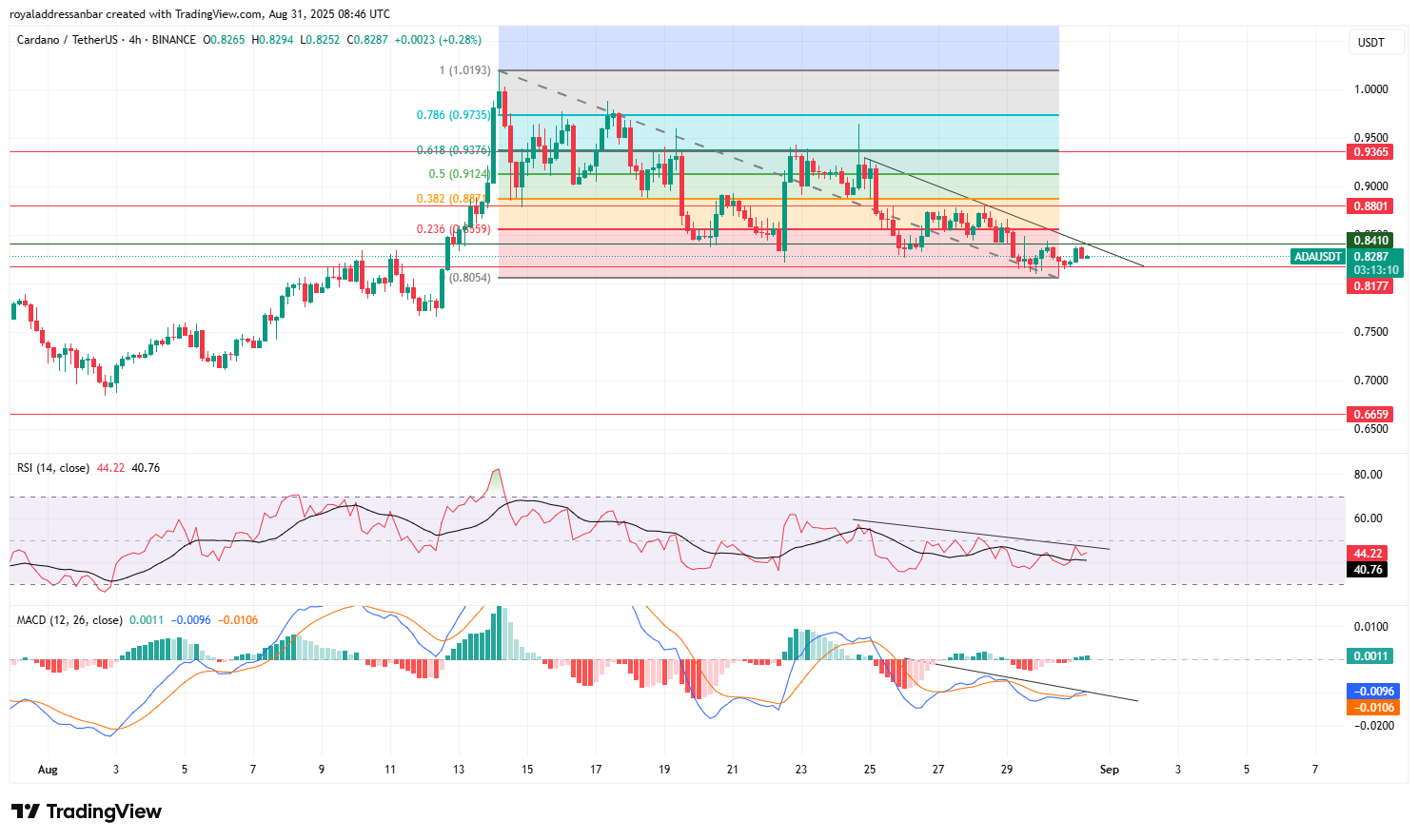Select the ADAUSDT symbol tag on price axis

click(x=1318, y=257)
